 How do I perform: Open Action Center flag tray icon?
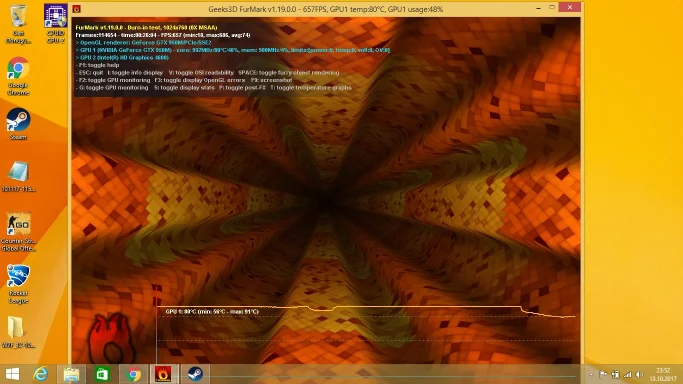coord(603,374)
